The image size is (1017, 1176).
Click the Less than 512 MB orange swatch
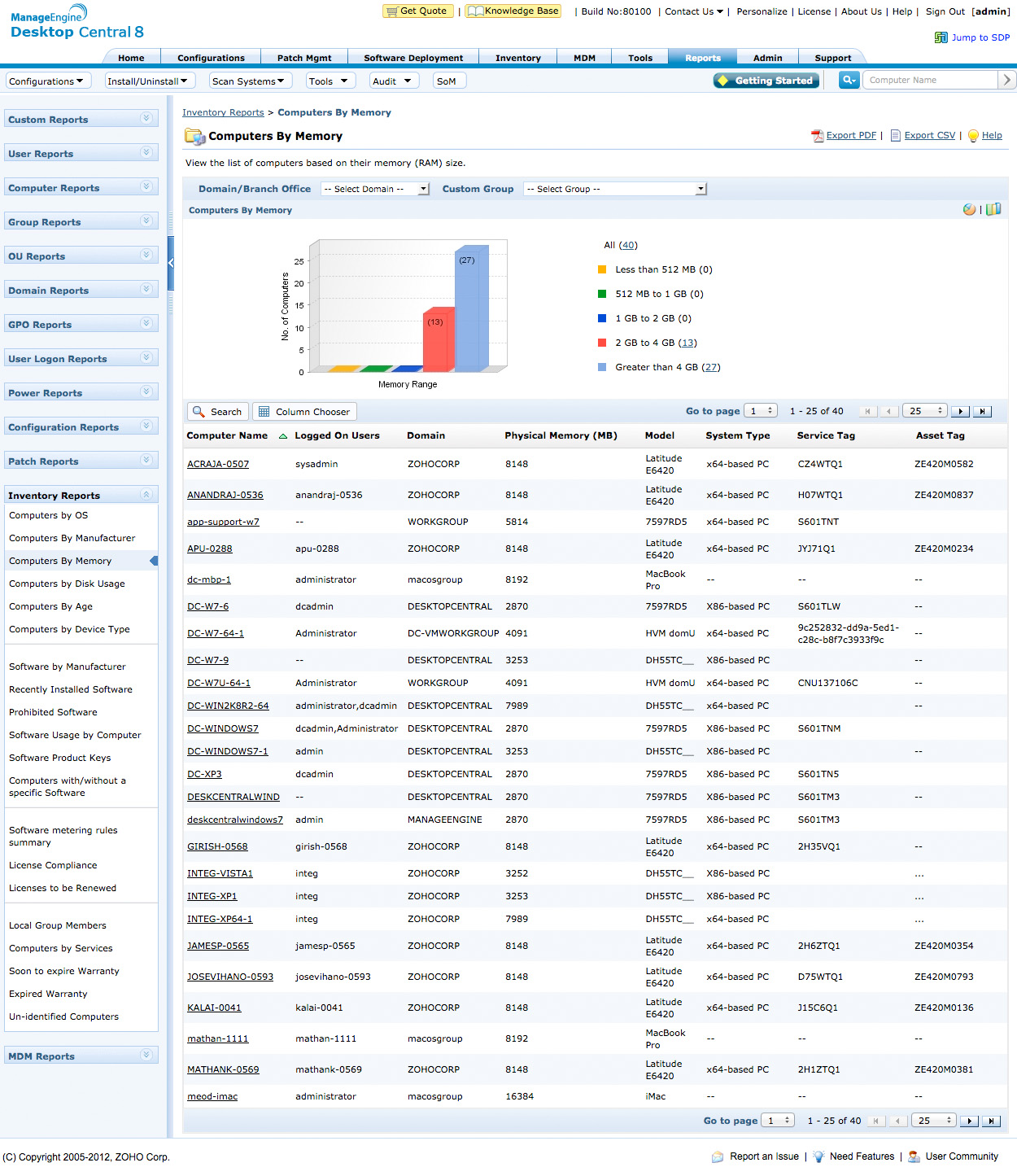coord(602,269)
